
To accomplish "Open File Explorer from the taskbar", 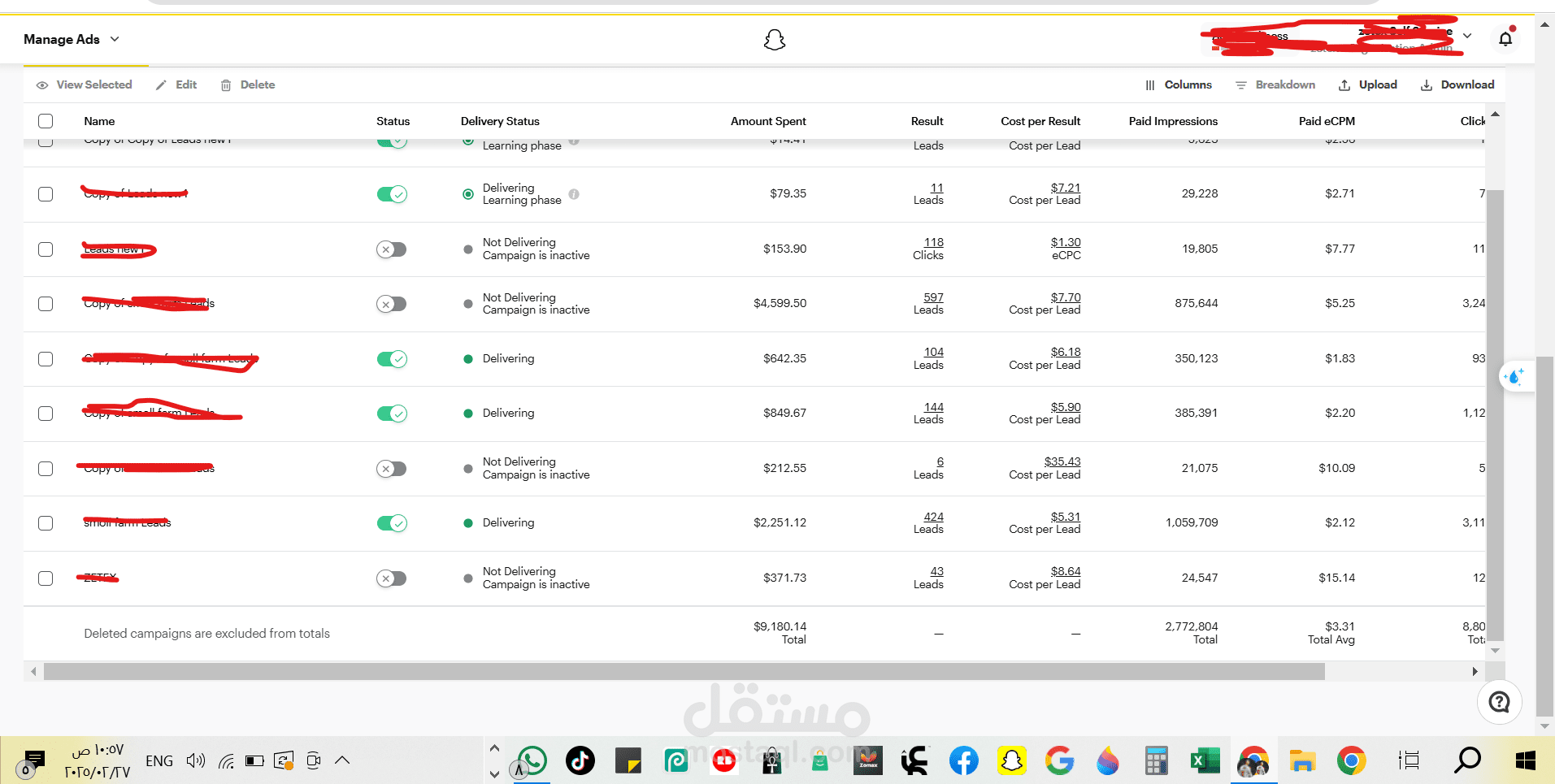I will pos(1302,761).
